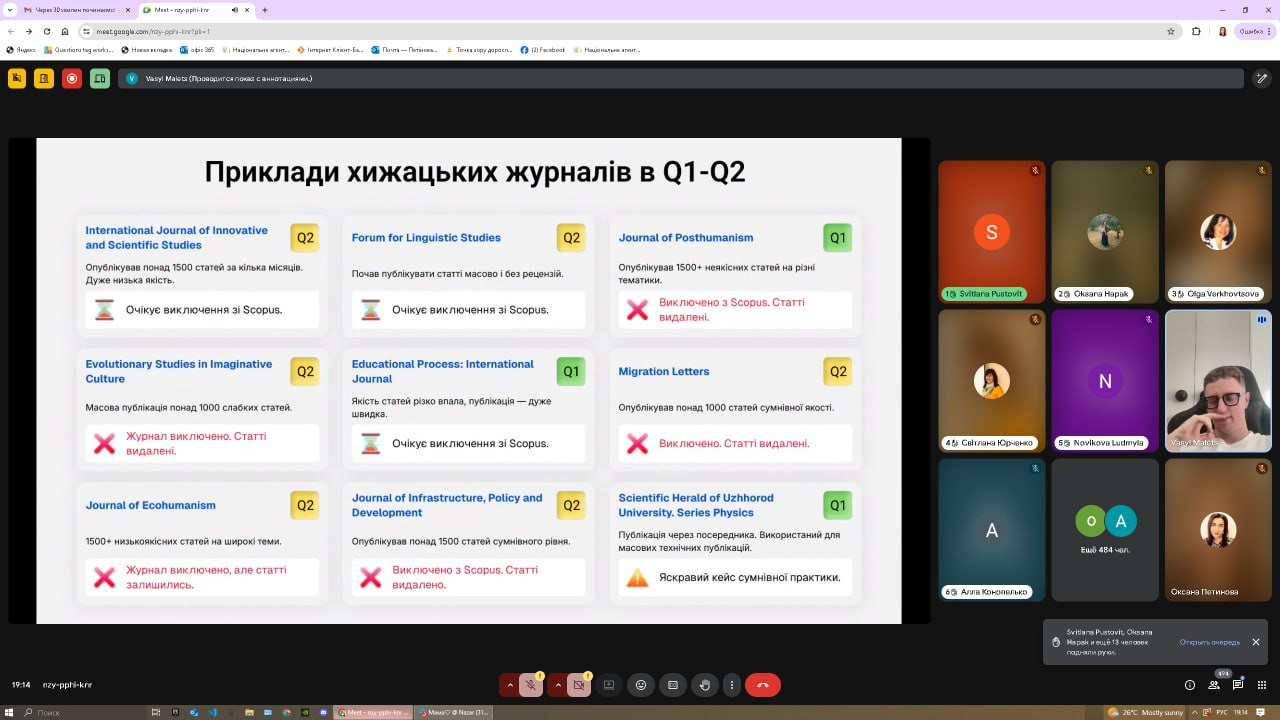
Task: Show the participants list icon
Action: pos(1214,685)
